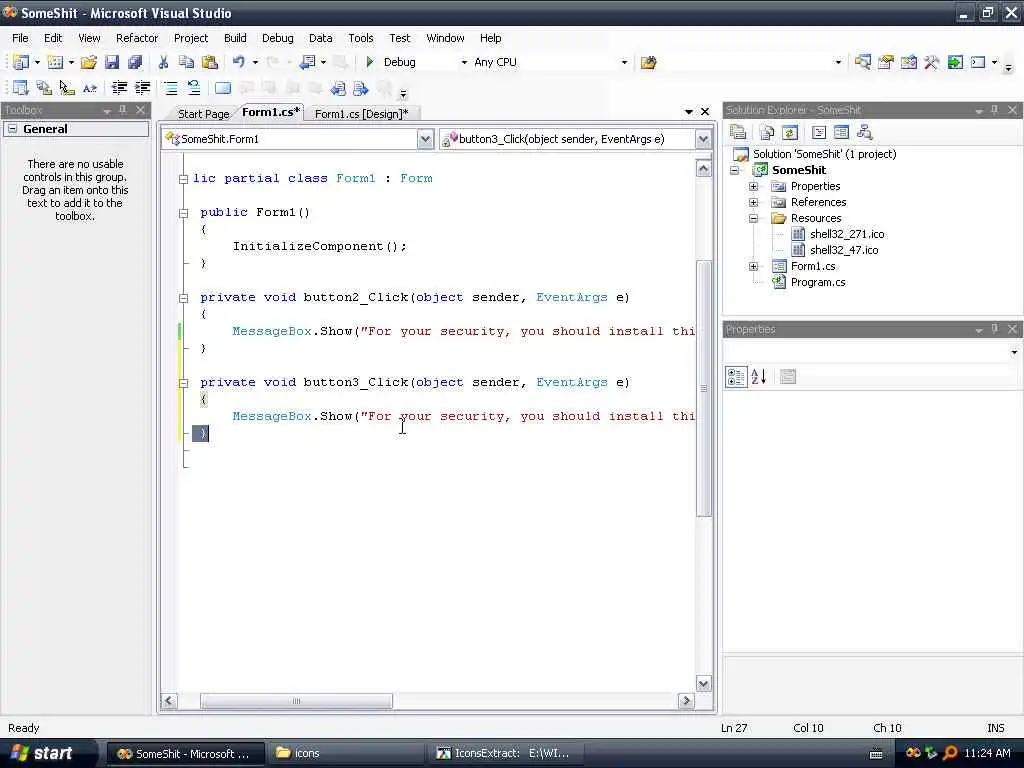
Task: Select Program.cs in Solution Explorer
Action: pos(818,282)
